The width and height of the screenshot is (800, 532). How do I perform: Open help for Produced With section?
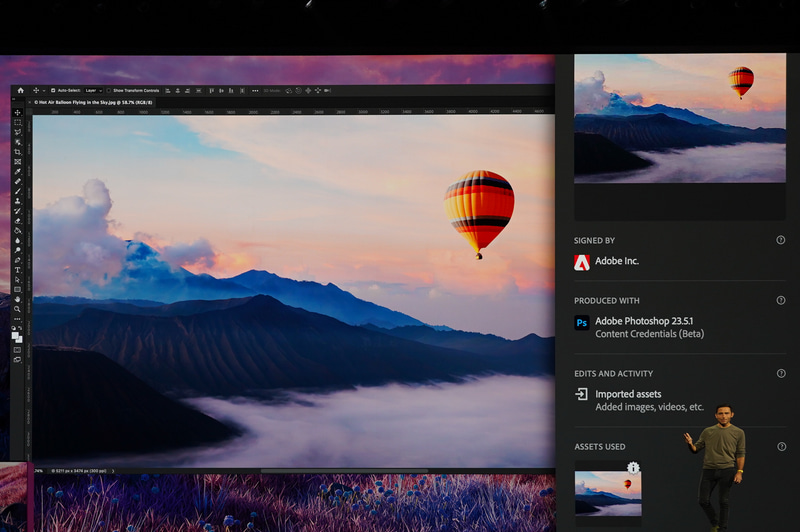click(x=781, y=300)
